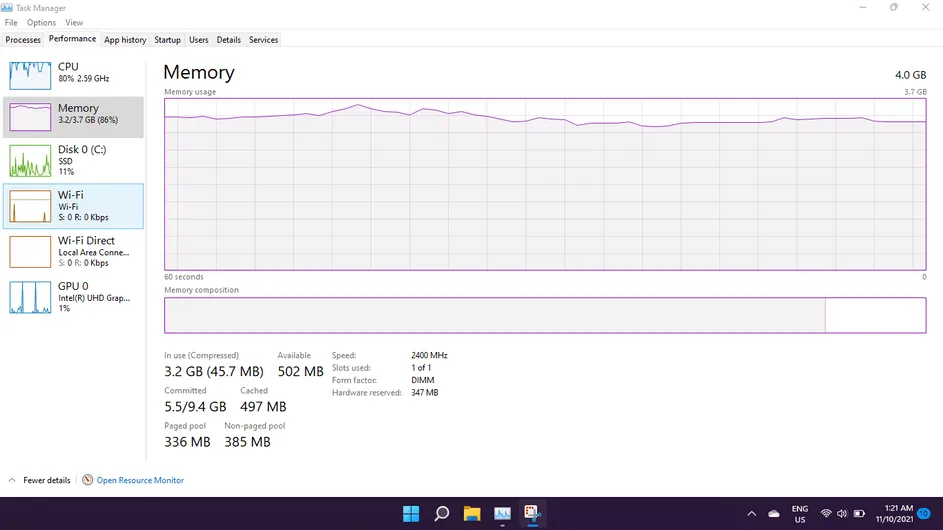Collapse view using Fewer details chevron

coord(13,480)
